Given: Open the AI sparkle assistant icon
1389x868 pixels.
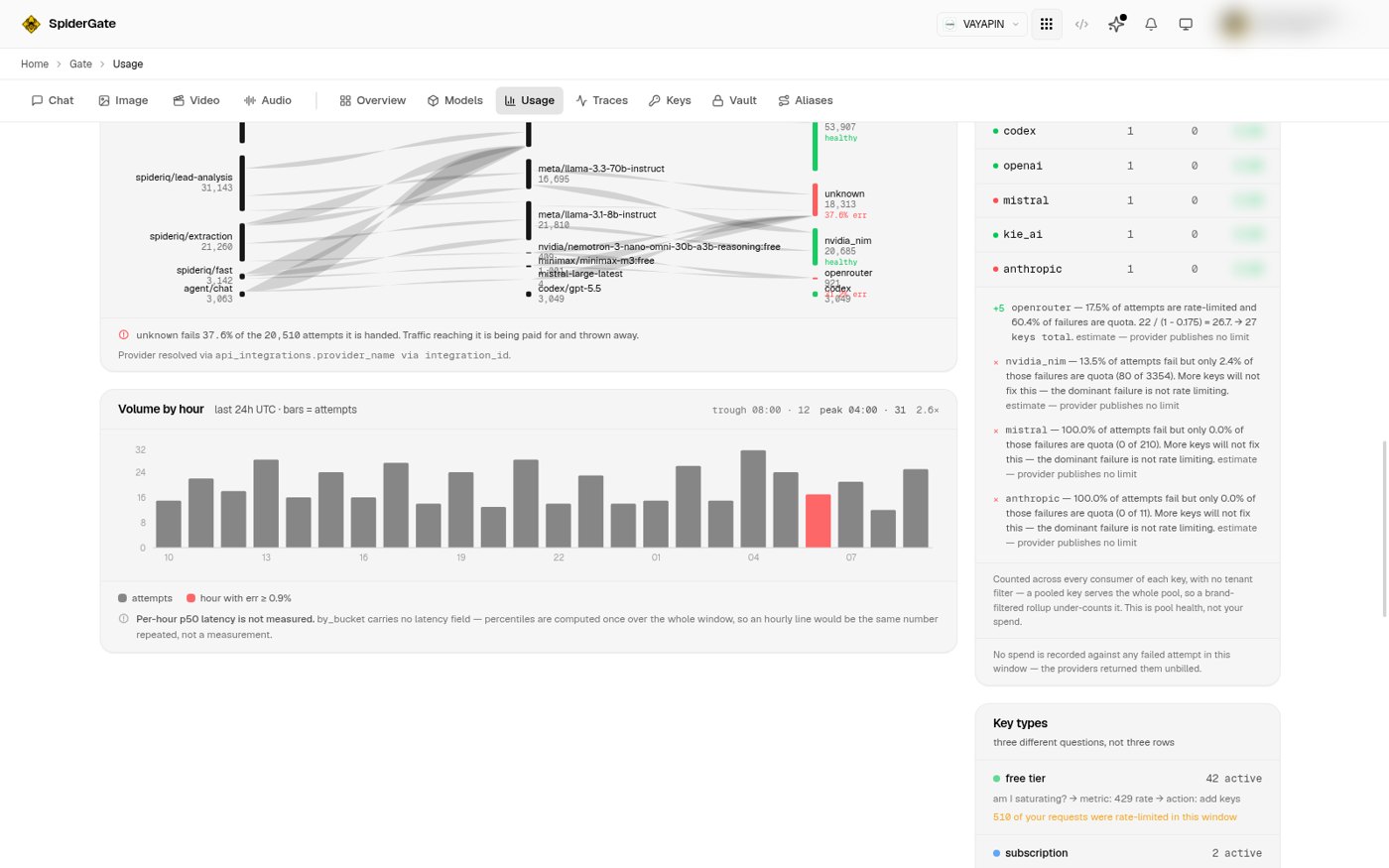Looking at the screenshot, I should (1116, 24).
